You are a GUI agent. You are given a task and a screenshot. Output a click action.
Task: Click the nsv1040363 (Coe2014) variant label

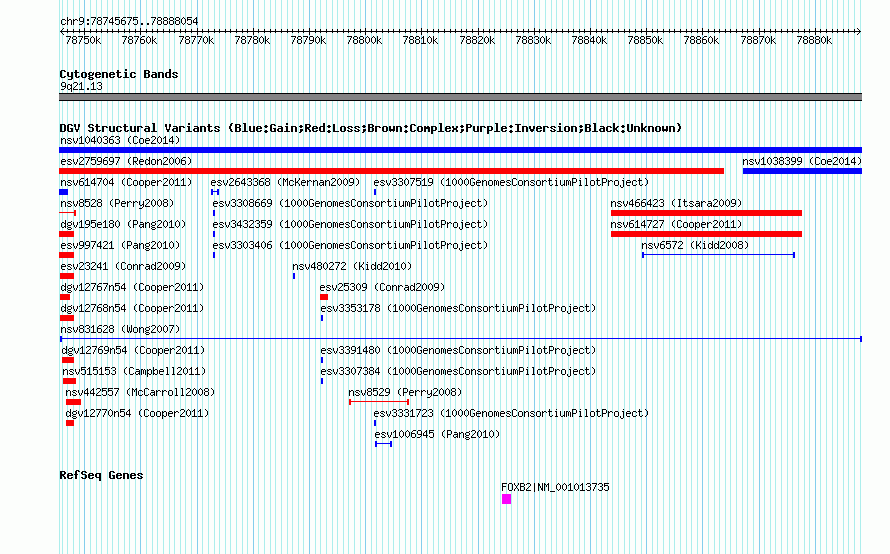tap(120, 140)
